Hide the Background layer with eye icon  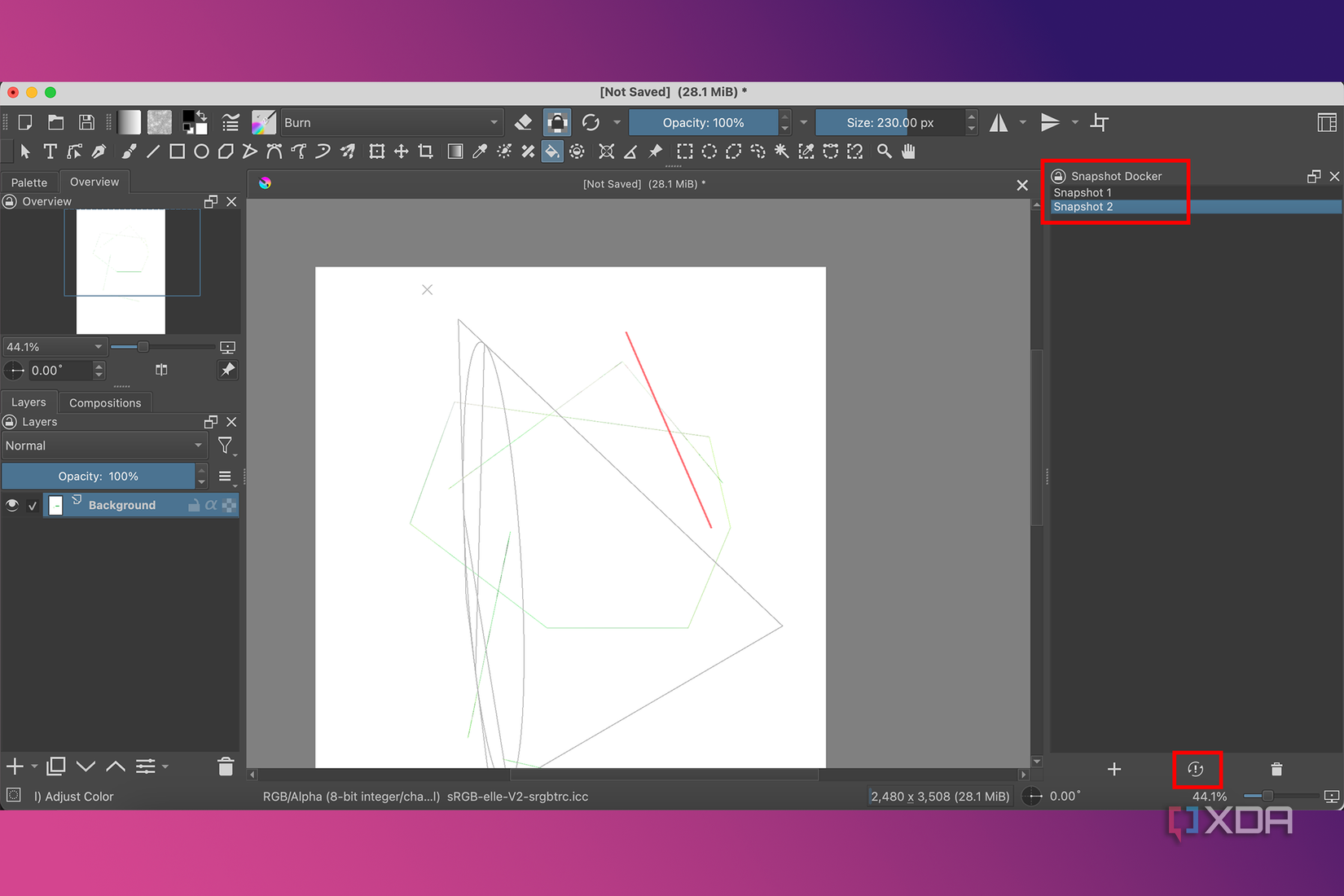tap(12, 505)
